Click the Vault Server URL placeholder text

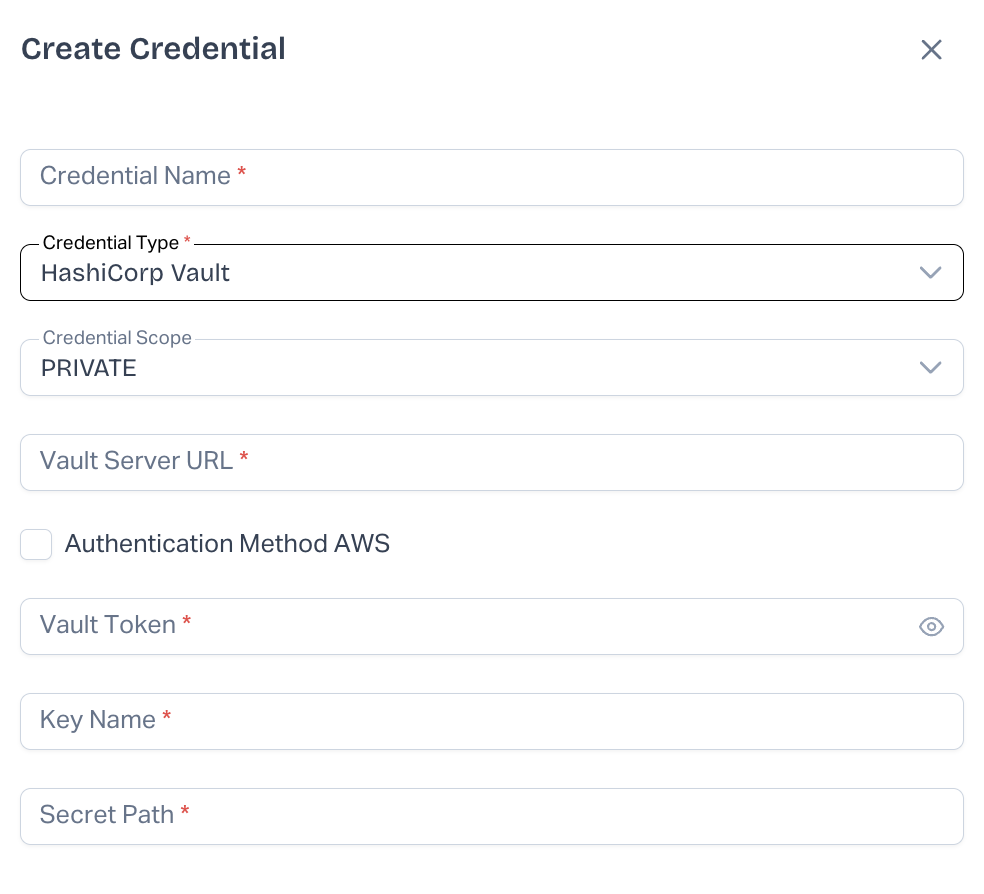pyautogui.click(x=136, y=461)
